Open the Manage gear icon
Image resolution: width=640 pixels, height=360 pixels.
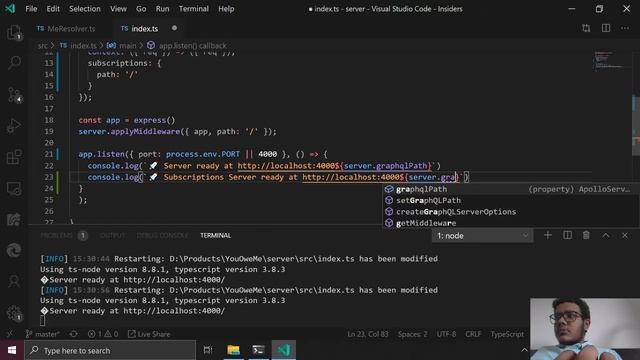click(x=15, y=313)
